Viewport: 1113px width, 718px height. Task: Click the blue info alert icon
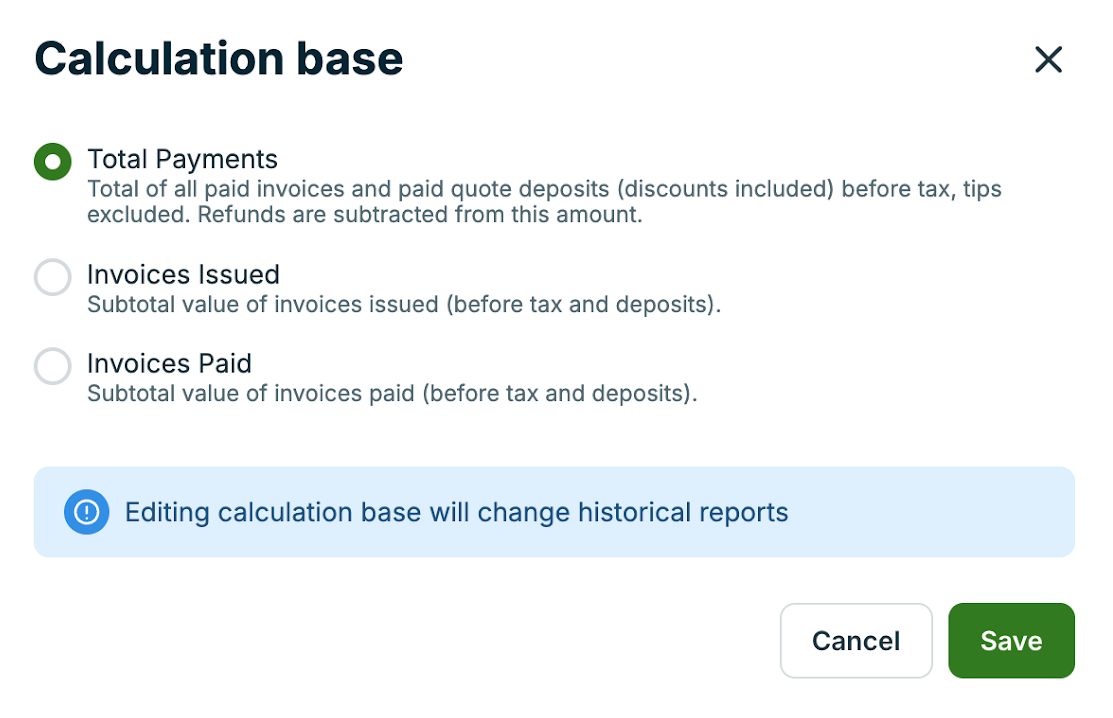pyautogui.click(x=87, y=512)
